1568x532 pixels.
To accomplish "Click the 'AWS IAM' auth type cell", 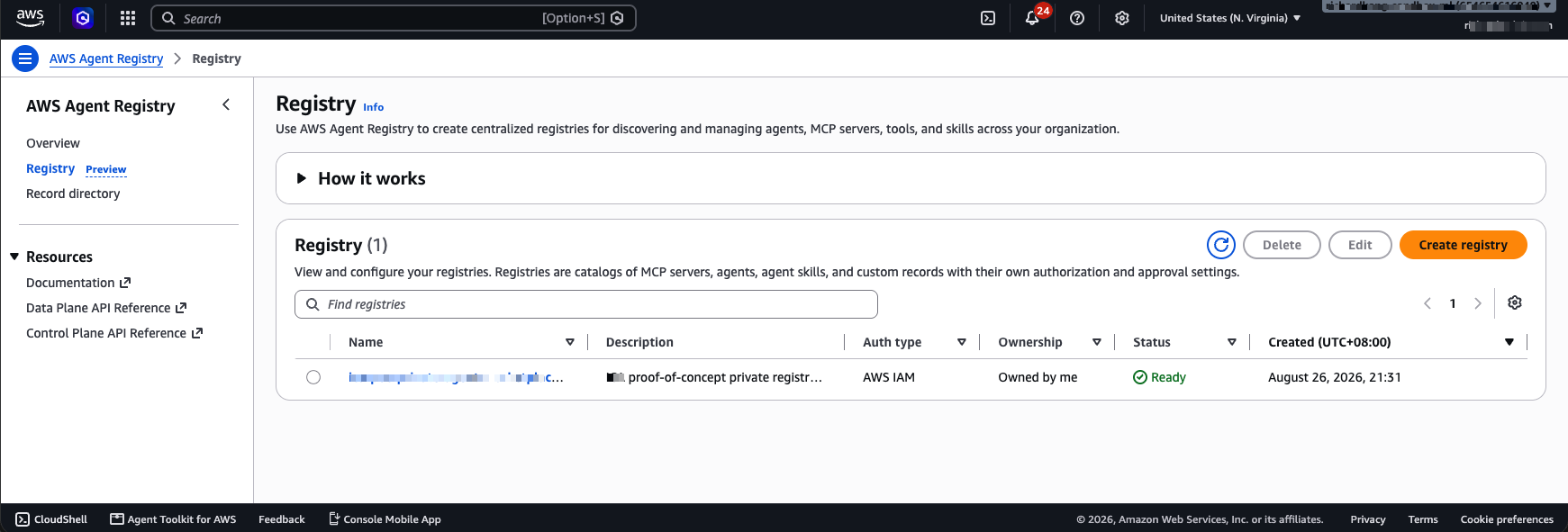I will [889, 377].
